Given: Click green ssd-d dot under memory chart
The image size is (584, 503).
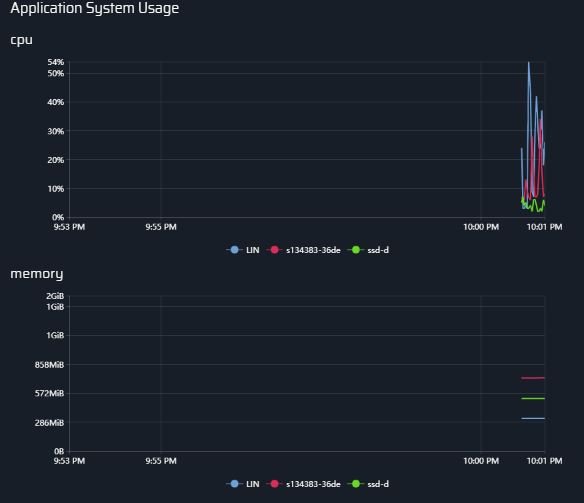Looking at the screenshot, I should click(356, 484).
